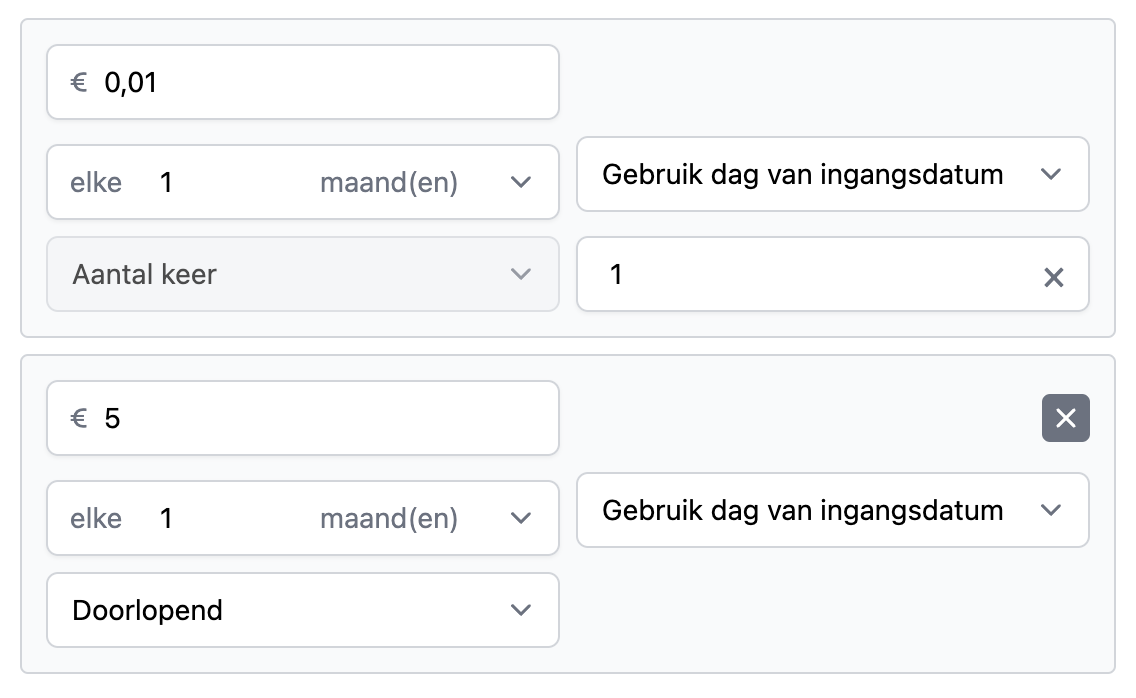The height and width of the screenshot is (698, 1136).
Task: Click the elke label in the € 5 block
Action: click(x=96, y=519)
